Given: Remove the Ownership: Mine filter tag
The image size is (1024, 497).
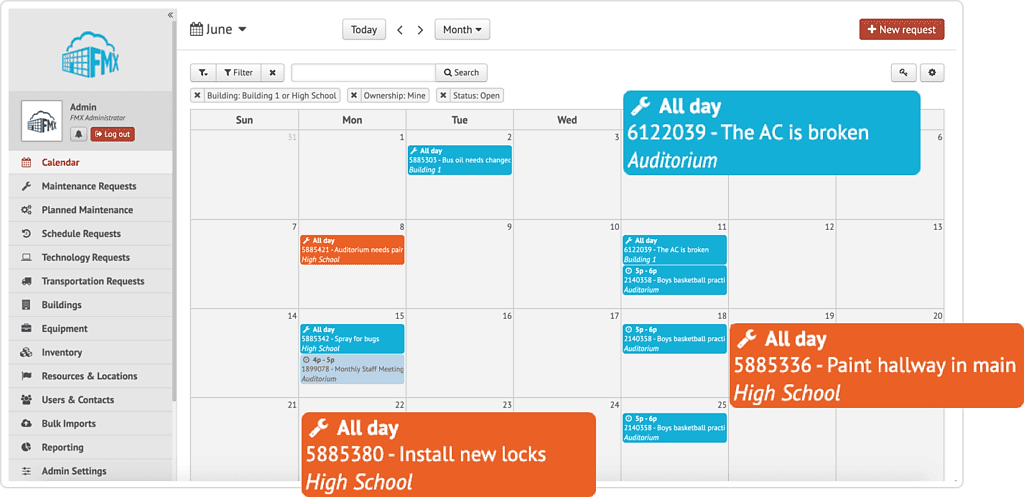Looking at the screenshot, I should coord(354,96).
